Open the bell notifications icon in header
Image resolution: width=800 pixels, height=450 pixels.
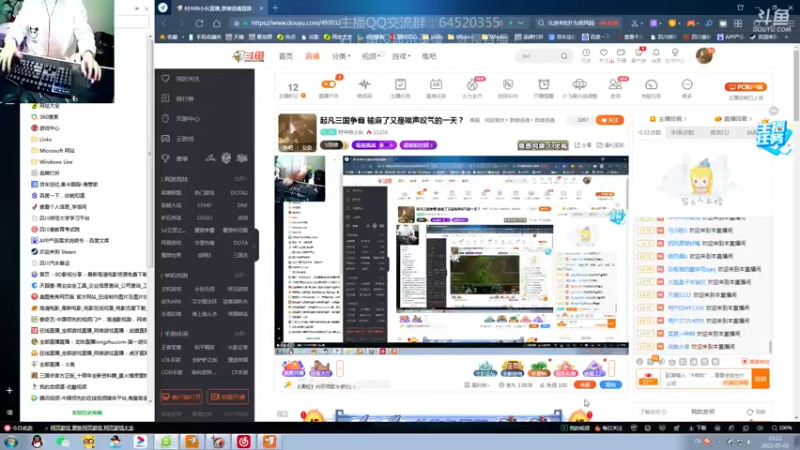pos(656,53)
